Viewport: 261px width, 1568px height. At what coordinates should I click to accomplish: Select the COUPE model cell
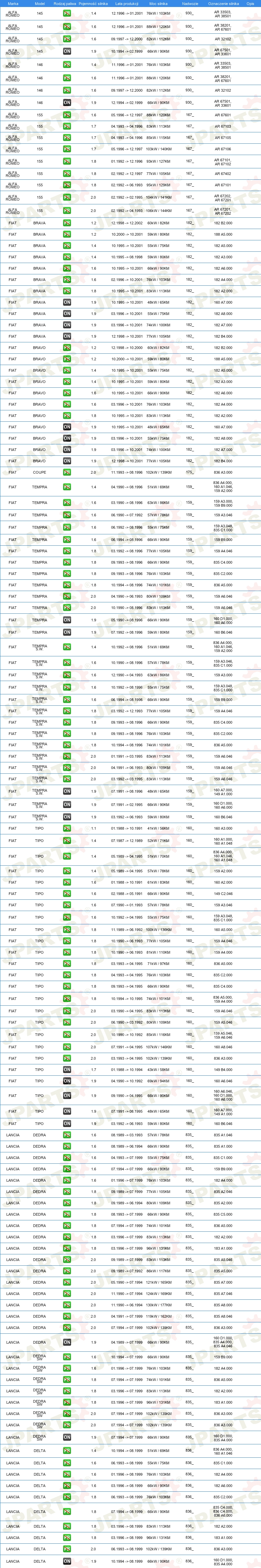pyautogui.click(x=40, y=472)
